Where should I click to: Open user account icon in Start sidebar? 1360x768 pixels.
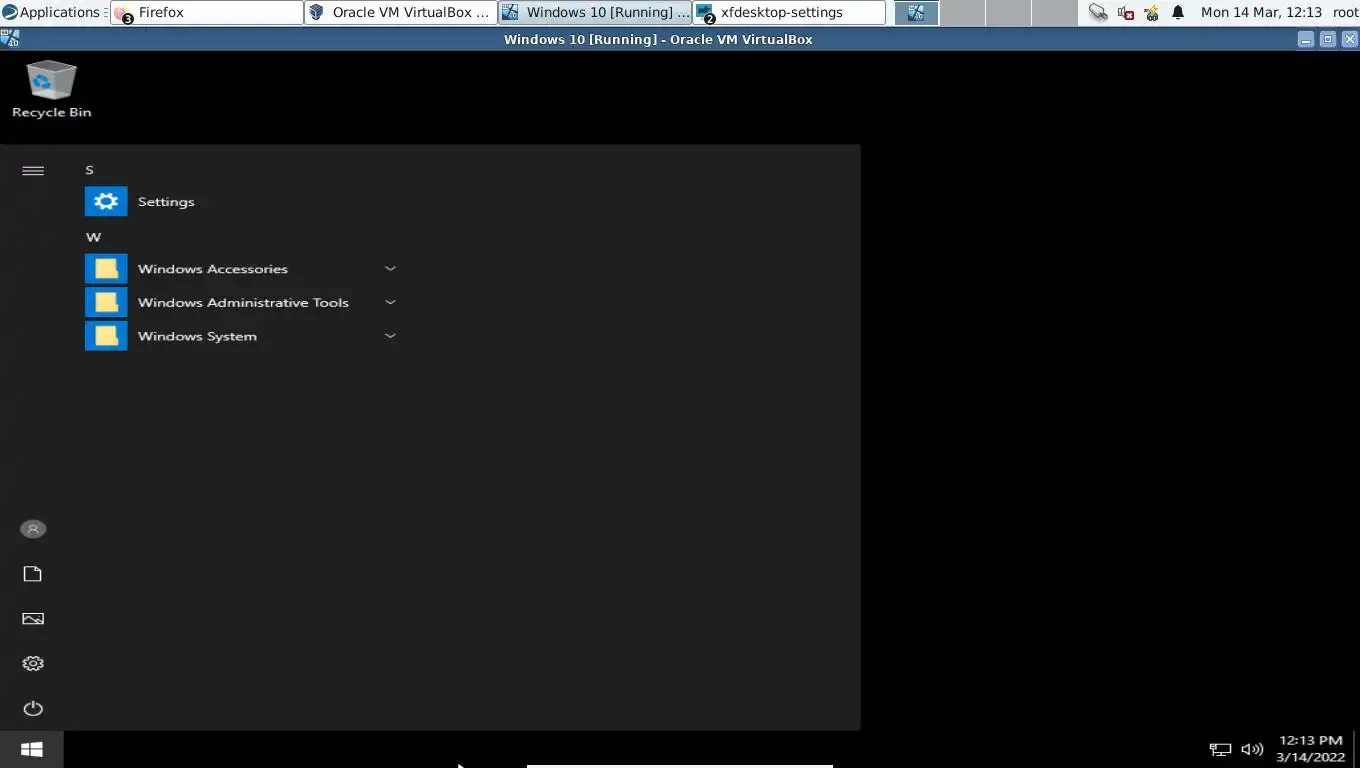(33, 529)
